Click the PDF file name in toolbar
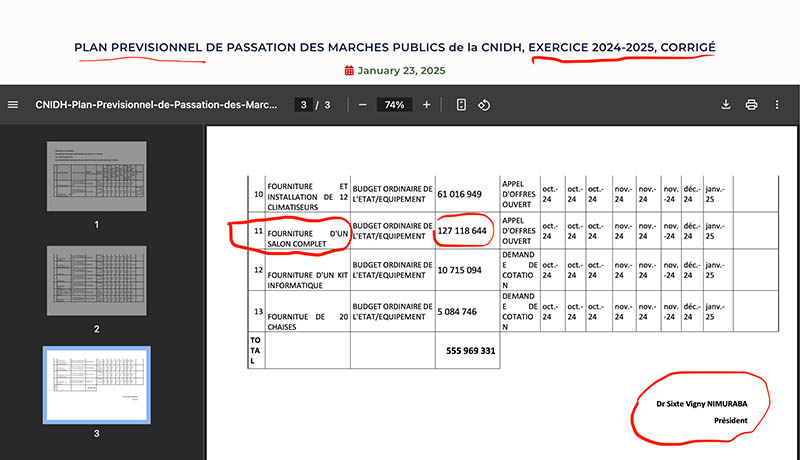The height and width of the screenshot is (460, 800). click(x=156, y=105)
